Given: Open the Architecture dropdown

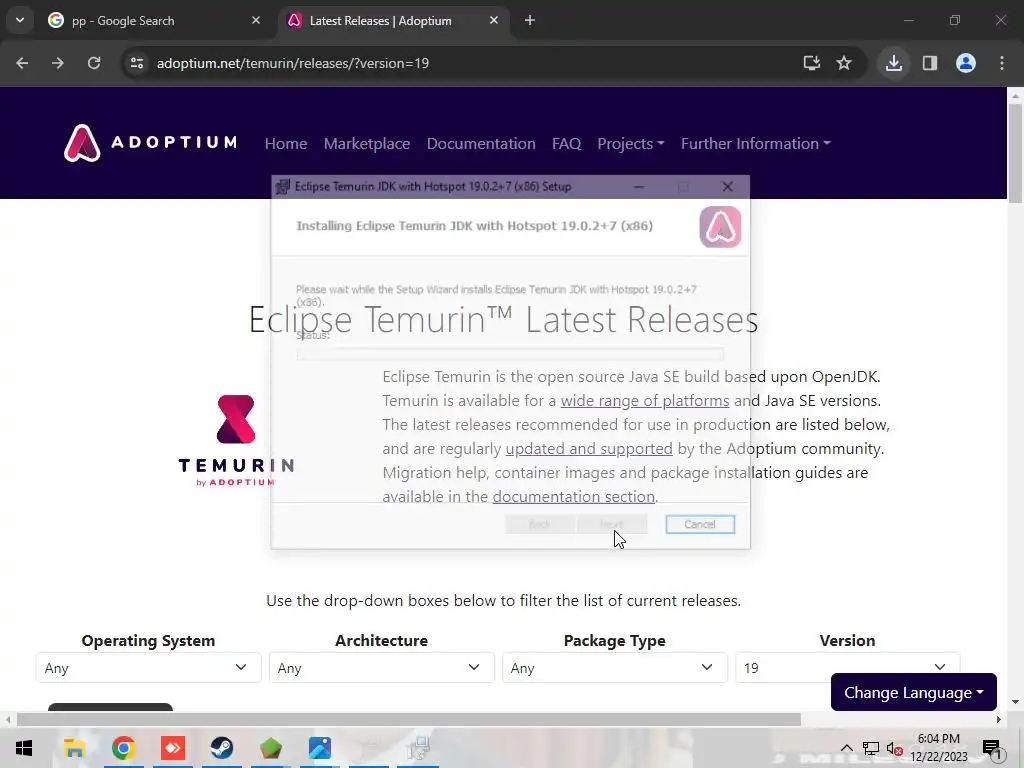Looking at the screenshot, I should pos(381,667).
